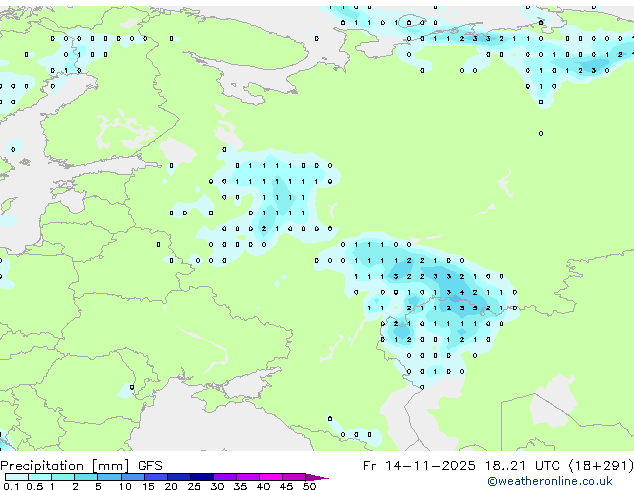
Task: Click the '0.1' legend scale label
Action: coord(11,486)
